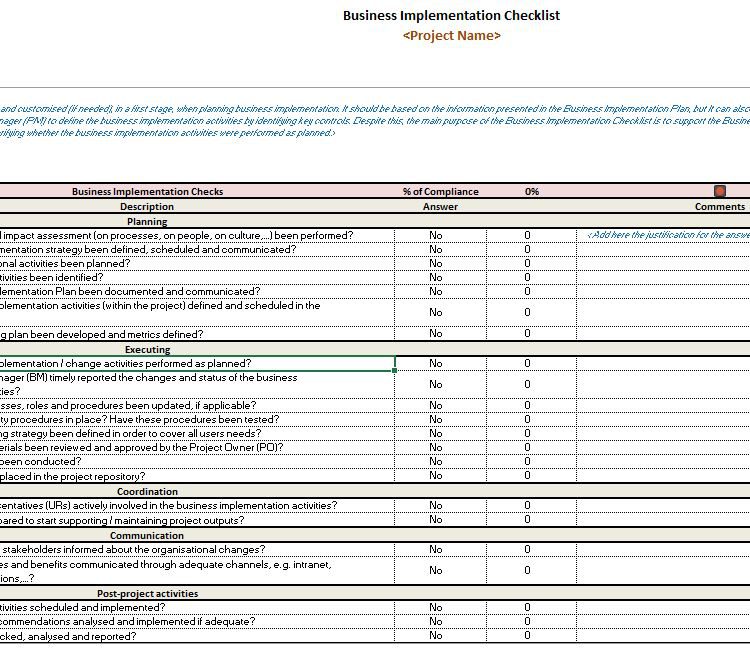Screen dimensions: 750x669
Task: Click No answer for scheduled and implemented row
Action: tap(436, 607)
